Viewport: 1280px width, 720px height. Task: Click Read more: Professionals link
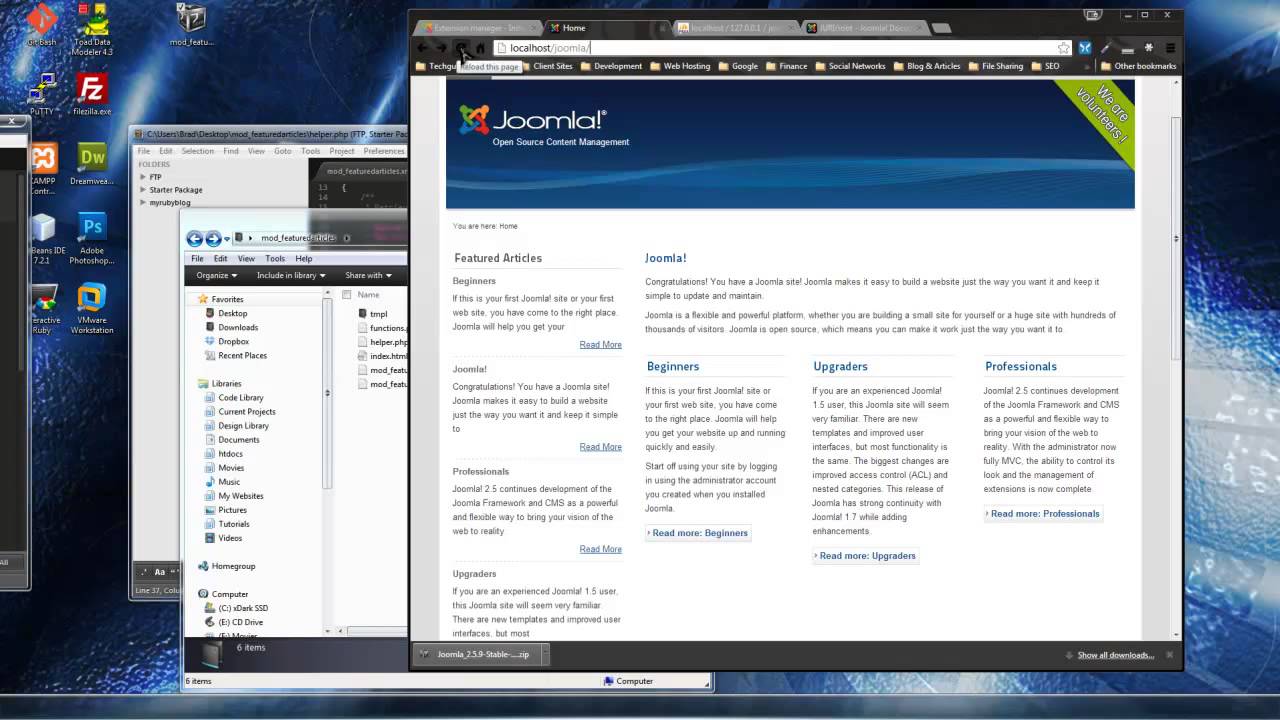(x=1044, y=514)
